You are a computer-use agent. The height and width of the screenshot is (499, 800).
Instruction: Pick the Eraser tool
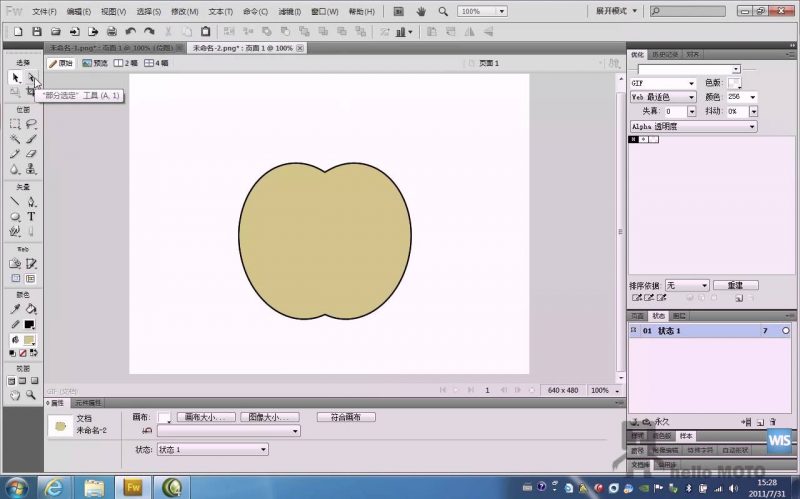31,154
